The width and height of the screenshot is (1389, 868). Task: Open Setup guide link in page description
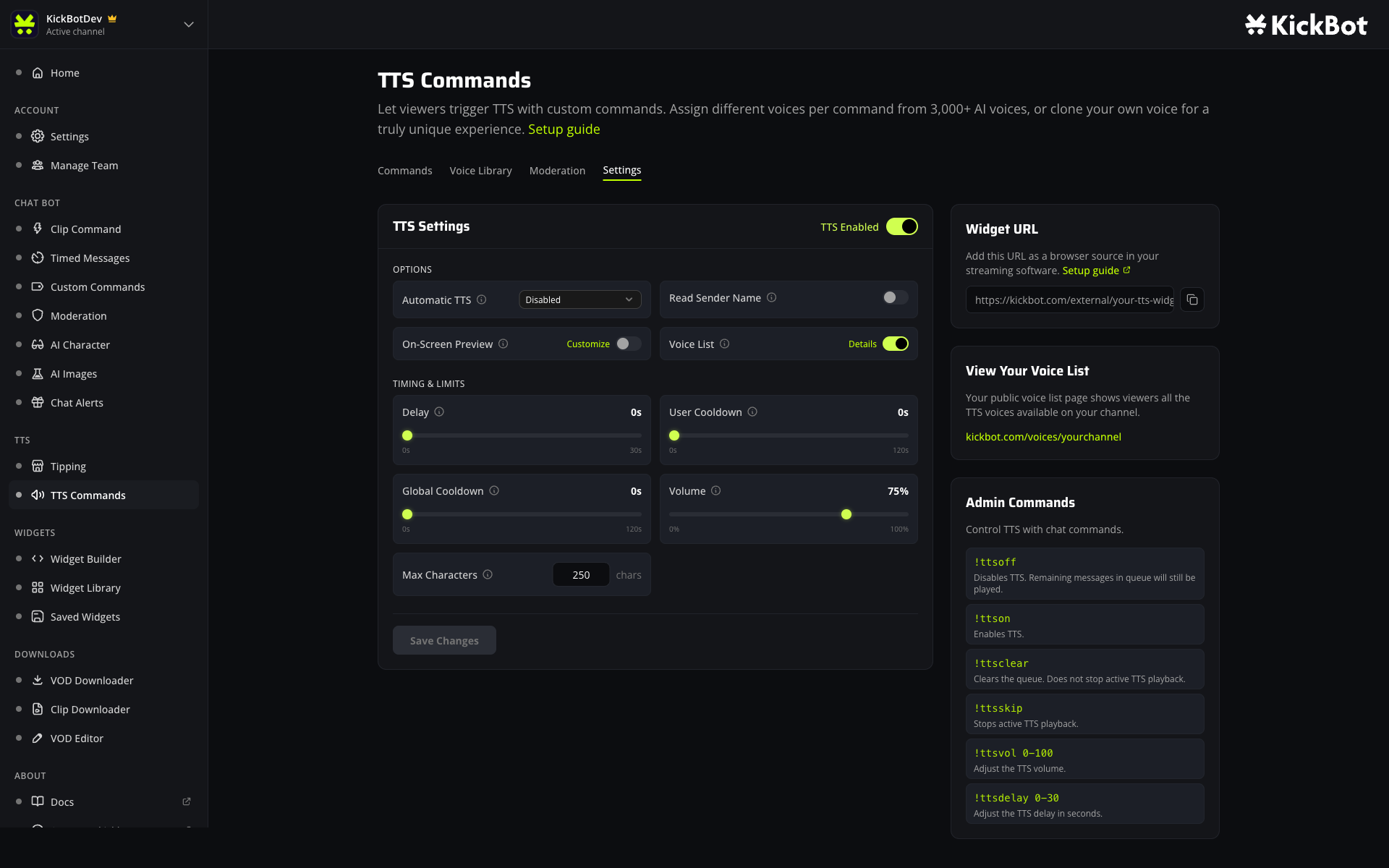(x=564, y=129)
